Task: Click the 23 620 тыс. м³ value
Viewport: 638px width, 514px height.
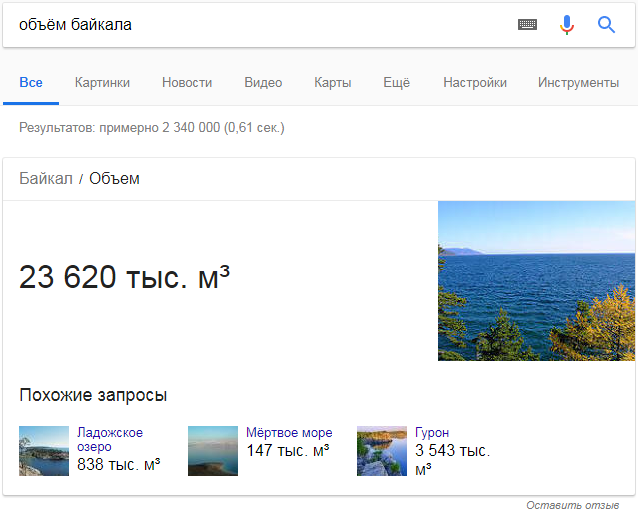Action: (x=125, y=277)
